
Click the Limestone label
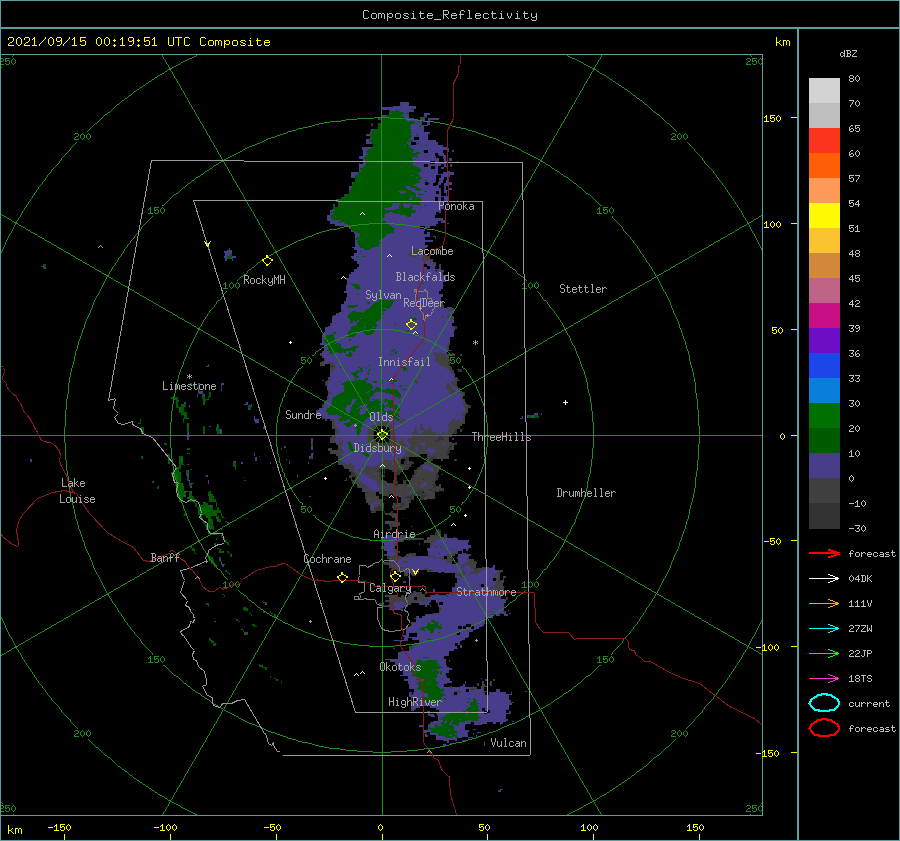click(x=189, y=386)
